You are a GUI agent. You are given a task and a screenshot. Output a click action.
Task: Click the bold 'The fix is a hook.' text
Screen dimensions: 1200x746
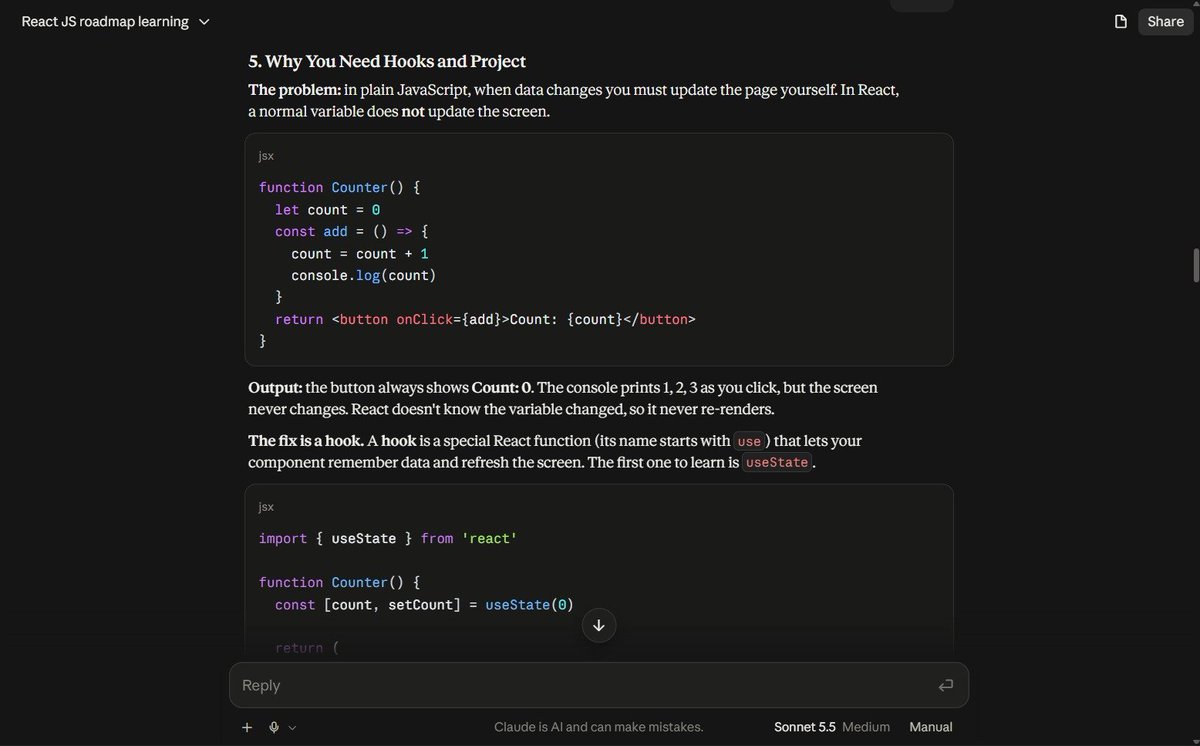(306, 441)
